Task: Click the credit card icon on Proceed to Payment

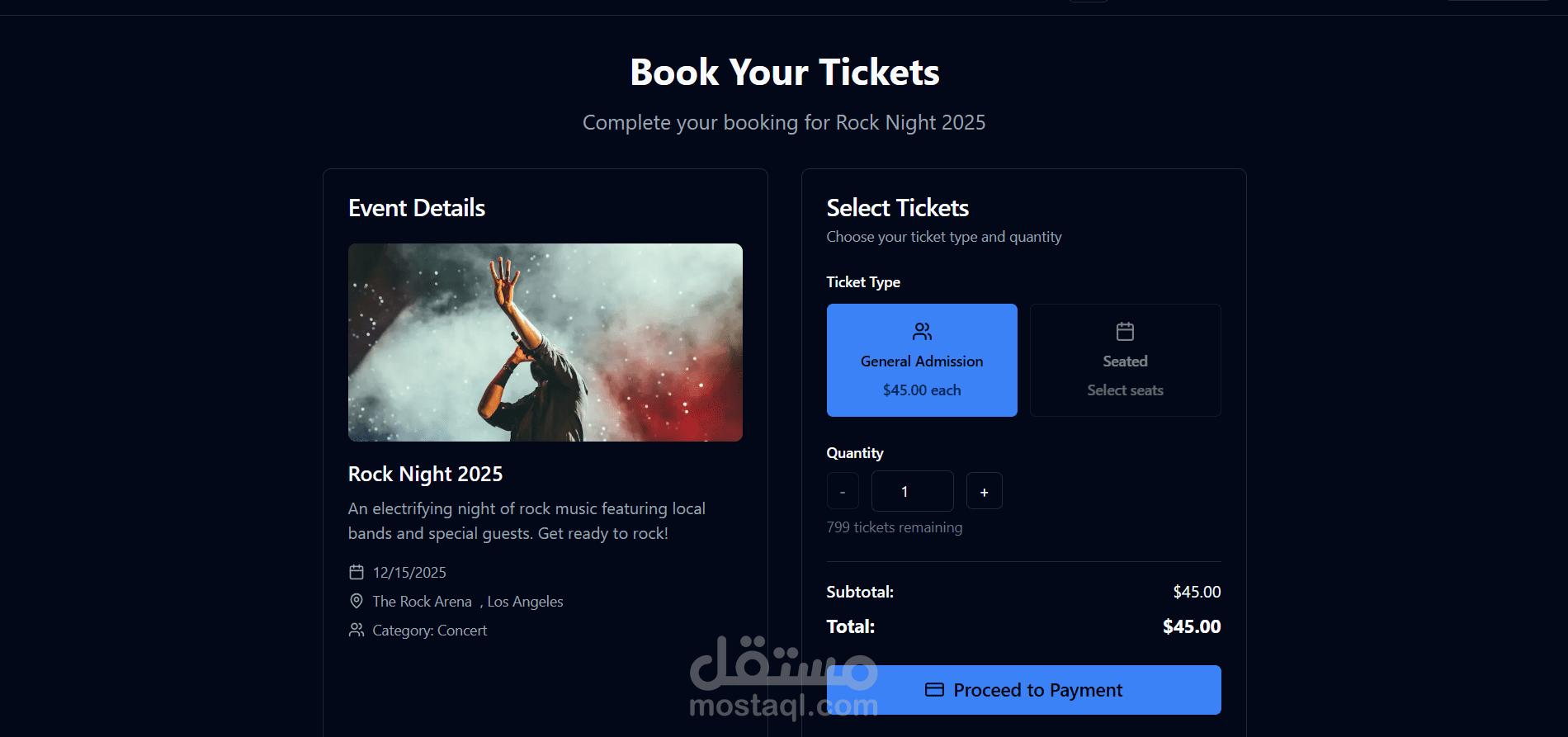Action: 935,689
